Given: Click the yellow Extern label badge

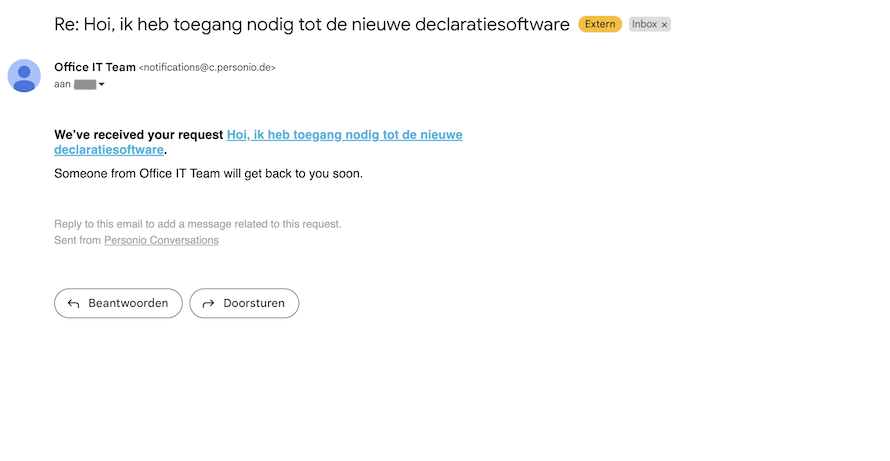Looking at the screenshot, I should 600,24.
